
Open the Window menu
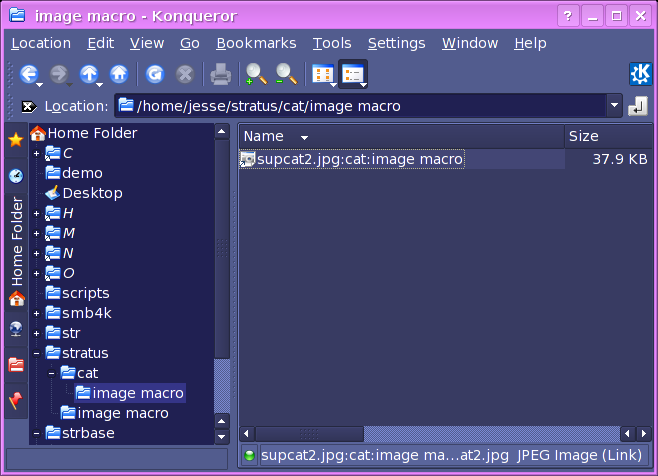[x=470, y=43]
